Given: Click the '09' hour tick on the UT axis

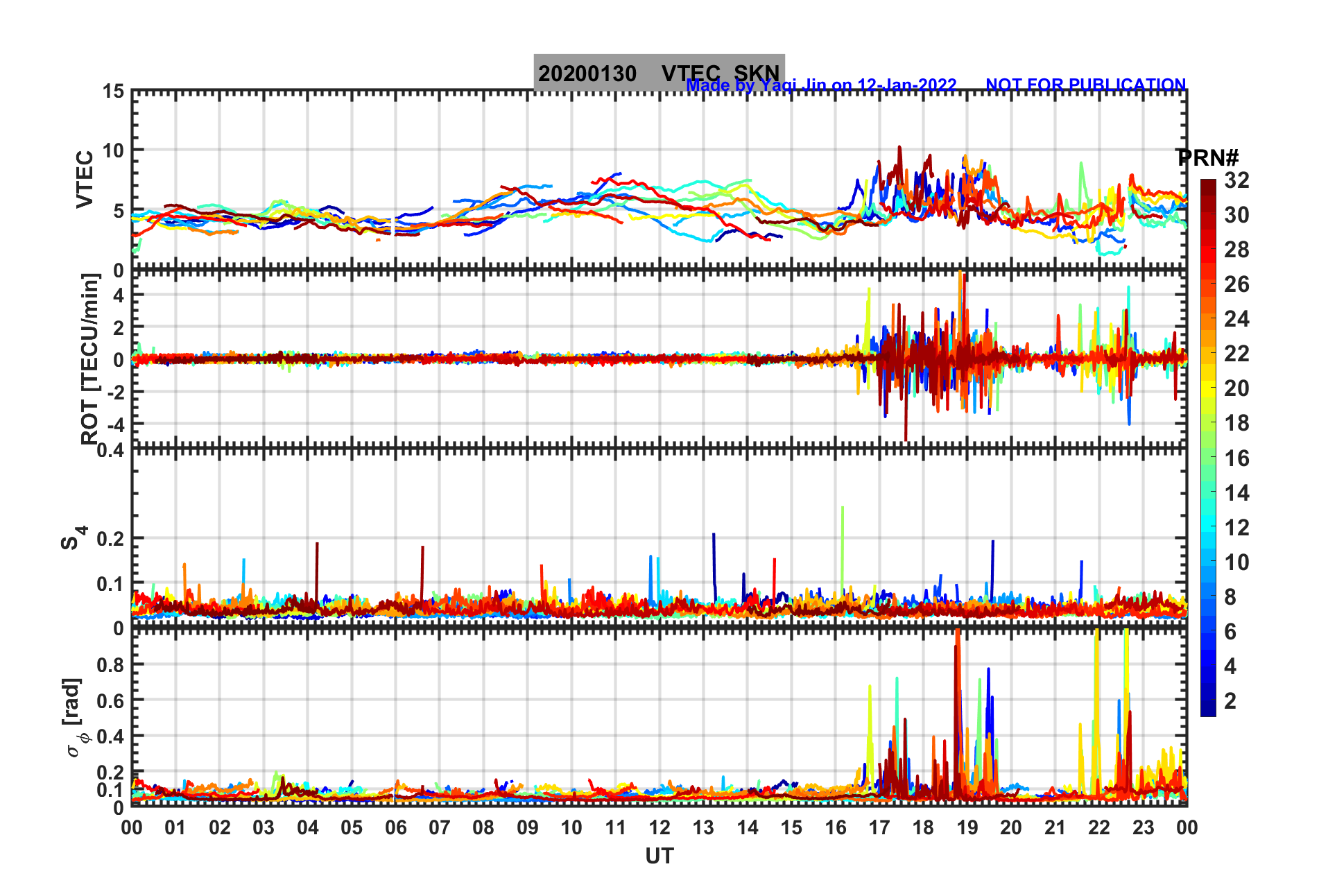Looking at the screenshot, I should [528, 827].
